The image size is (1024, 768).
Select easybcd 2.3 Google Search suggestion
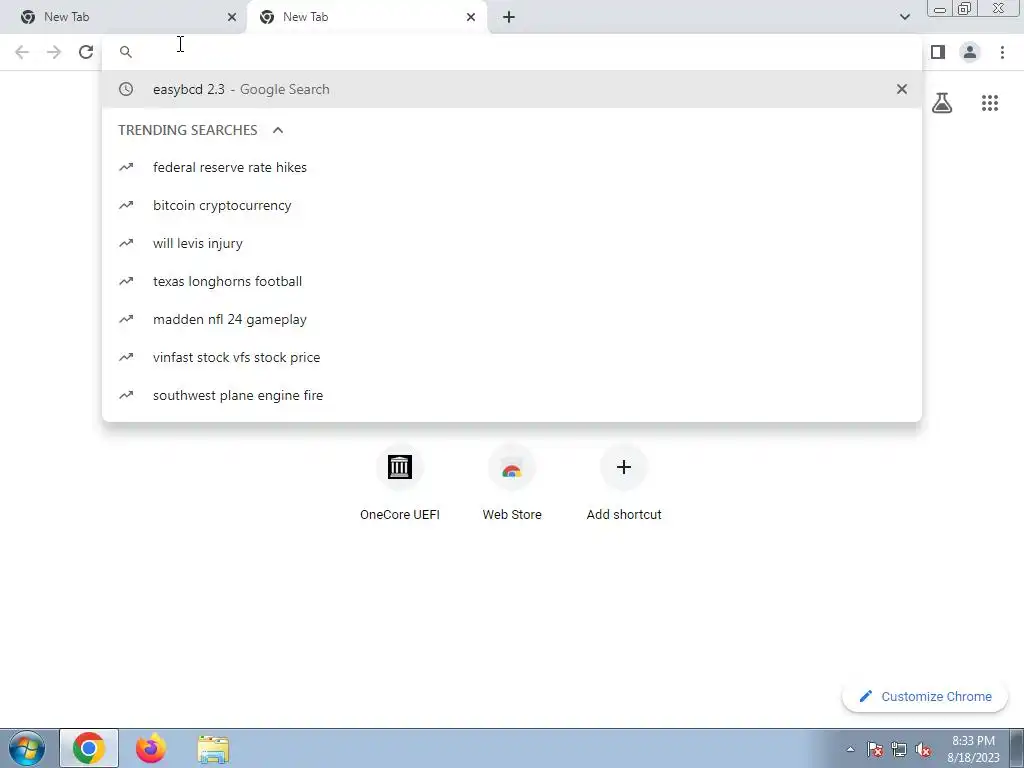click(x=512, y=89)
